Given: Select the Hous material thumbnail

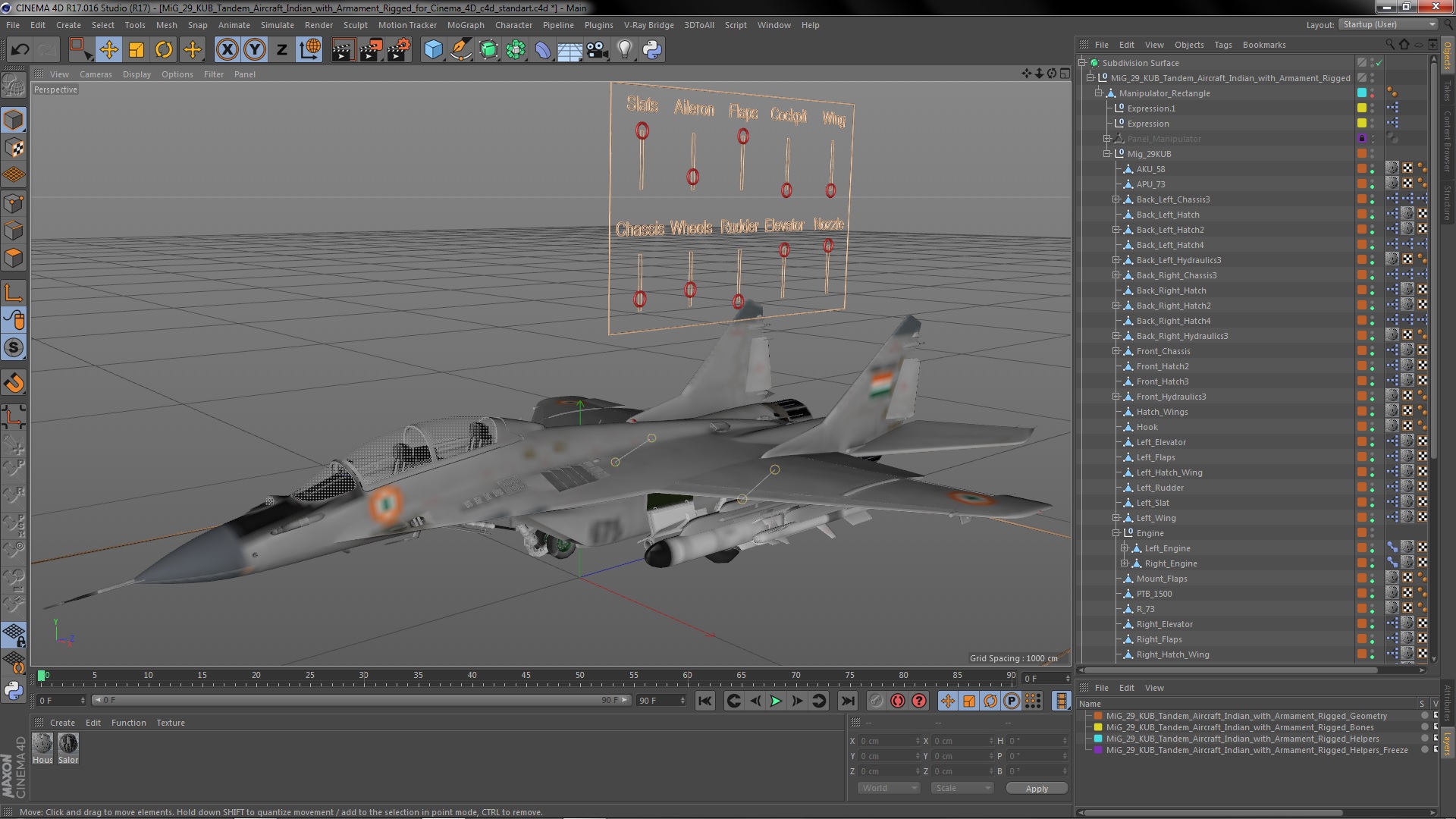Looking at the screenshot, I should [x=42, y=744].
